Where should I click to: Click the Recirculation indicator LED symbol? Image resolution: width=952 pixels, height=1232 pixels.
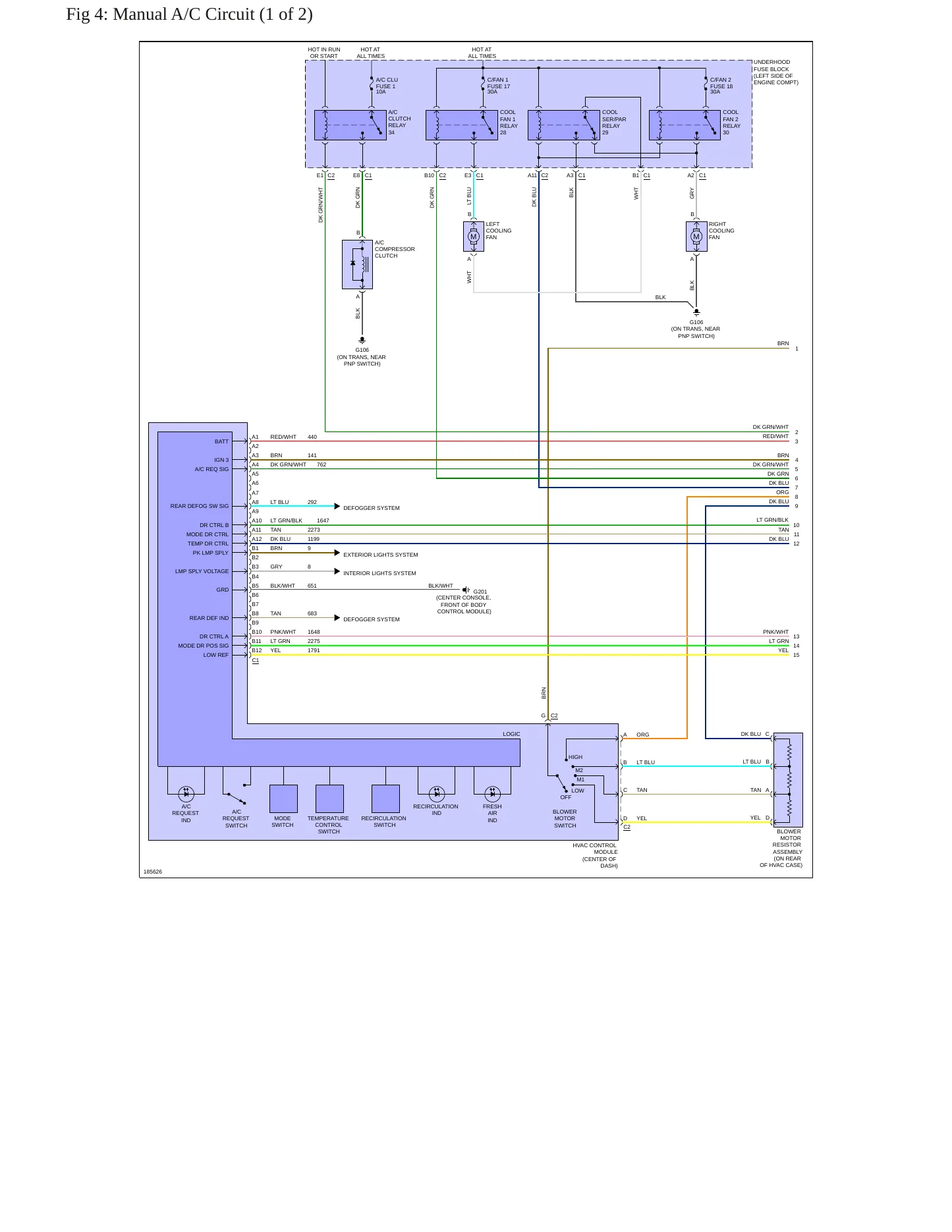(436, 794)
